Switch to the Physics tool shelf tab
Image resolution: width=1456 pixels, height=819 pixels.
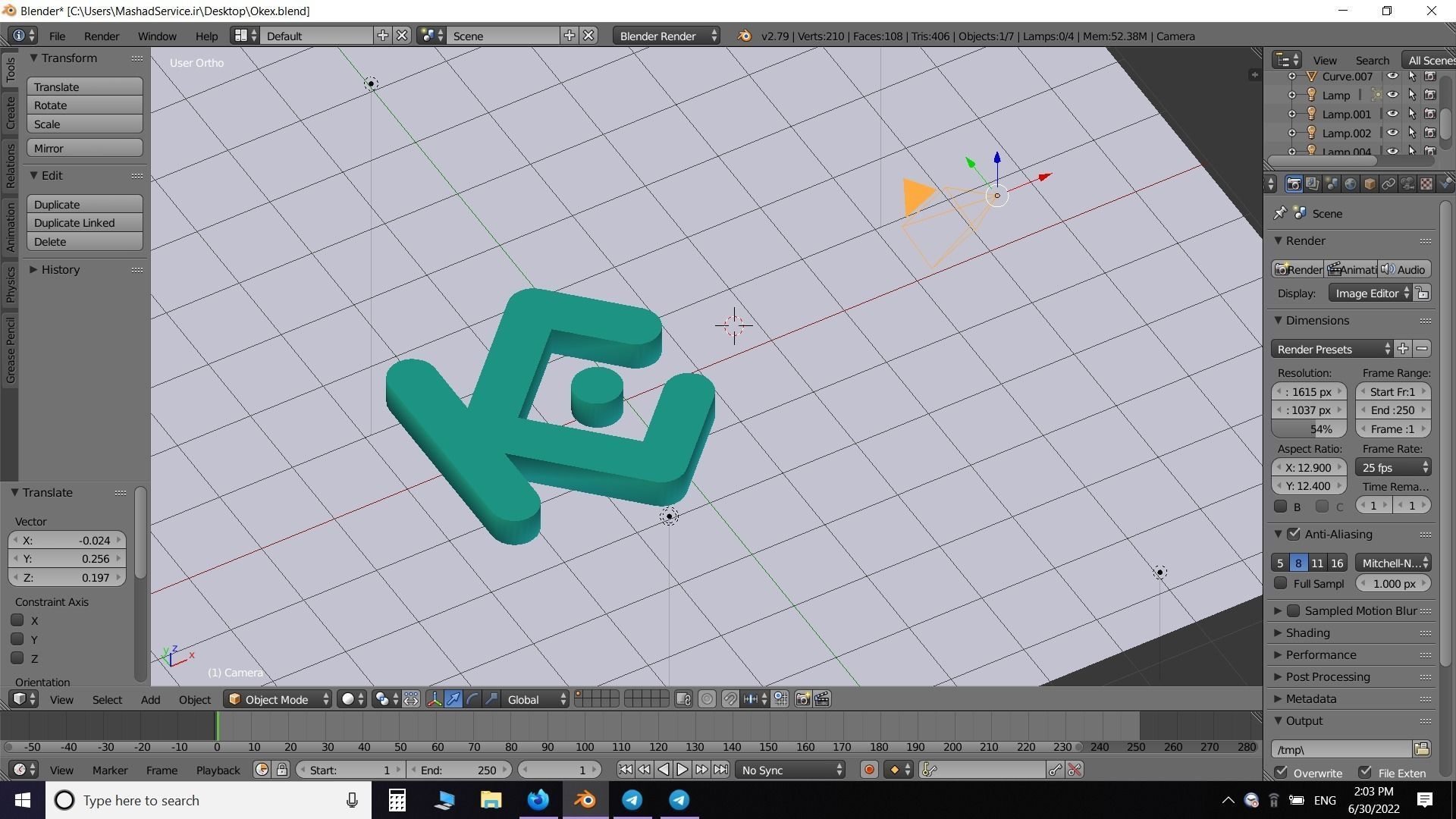10,285
